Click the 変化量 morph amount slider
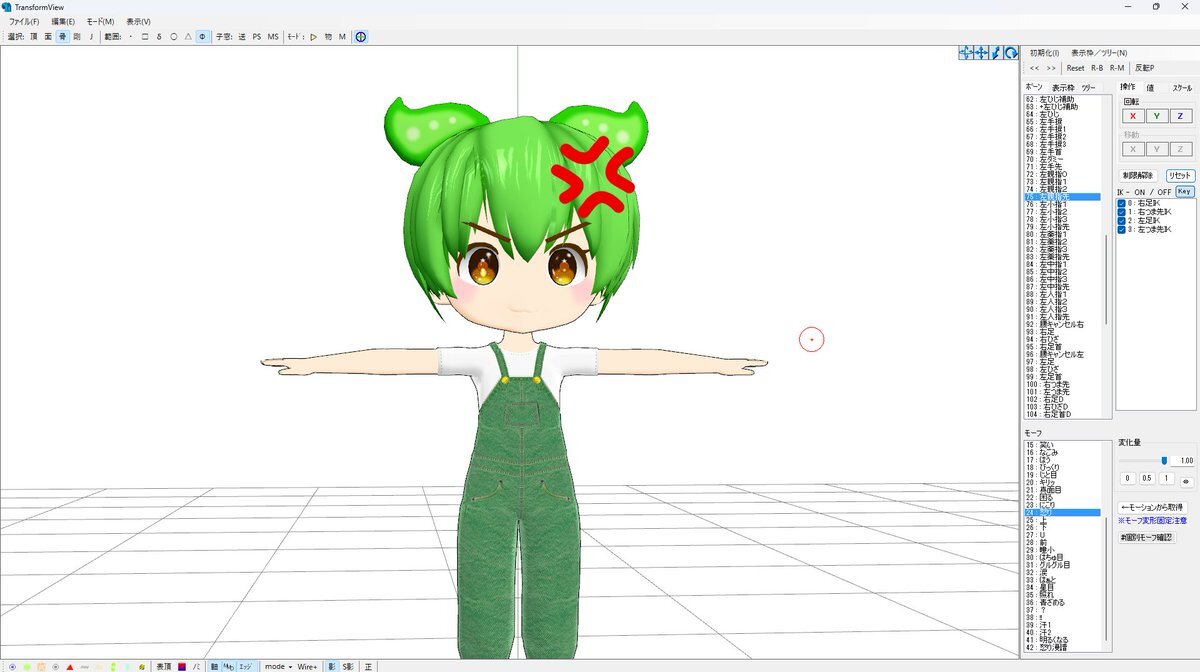The height and width of the screenshot is (672, 1200). pos(1141,460)
